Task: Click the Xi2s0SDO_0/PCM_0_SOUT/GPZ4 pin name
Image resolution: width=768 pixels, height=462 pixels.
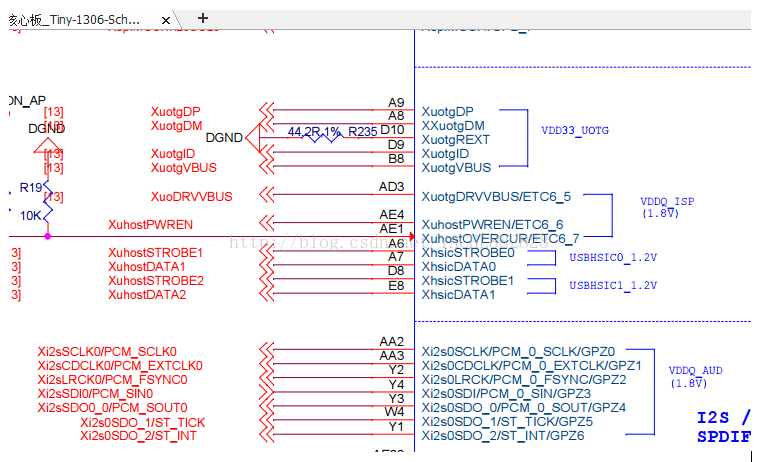Action: 524,408
